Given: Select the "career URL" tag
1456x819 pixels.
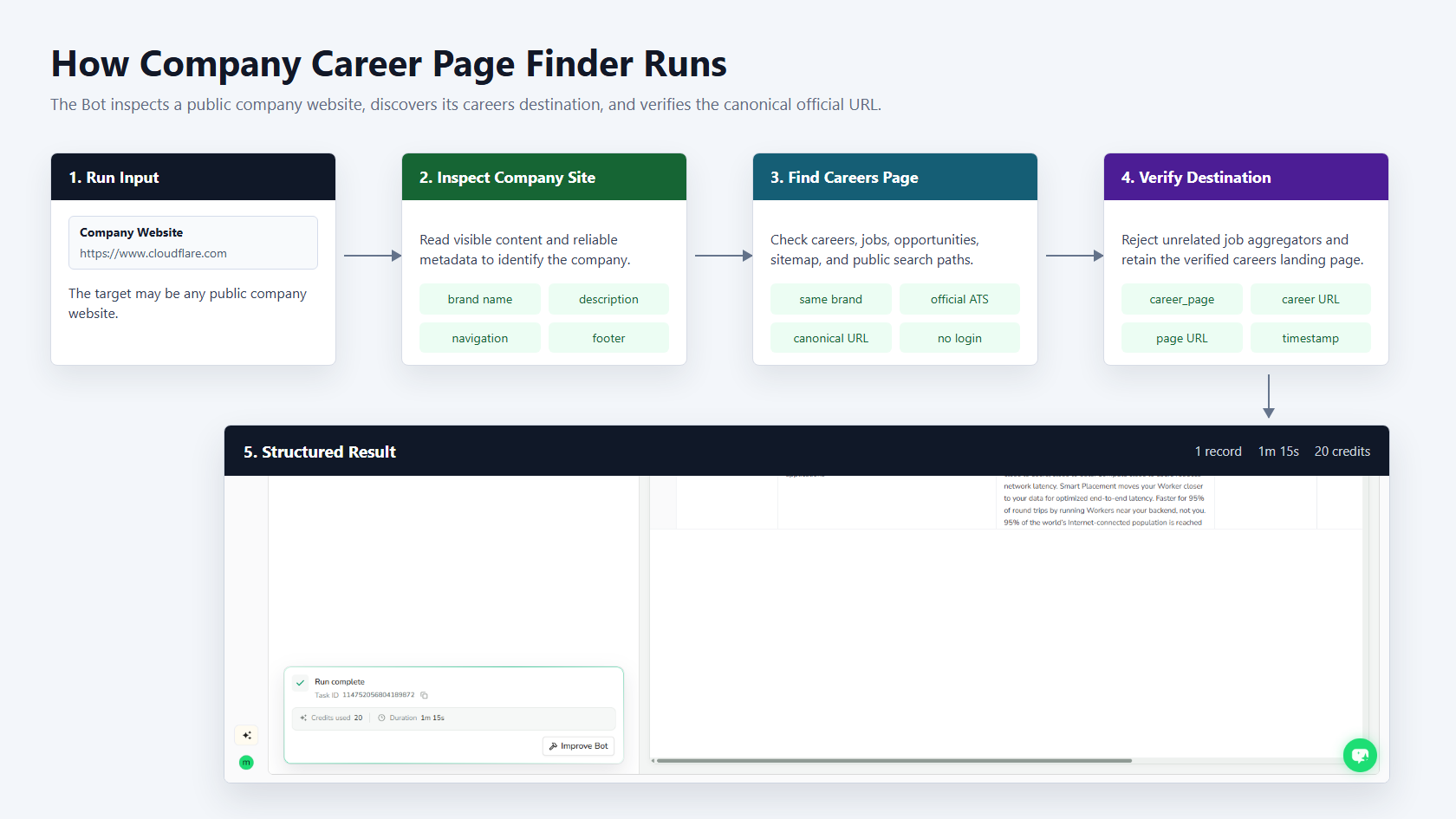Looking at the screenshot, I should click(1310, 299).
